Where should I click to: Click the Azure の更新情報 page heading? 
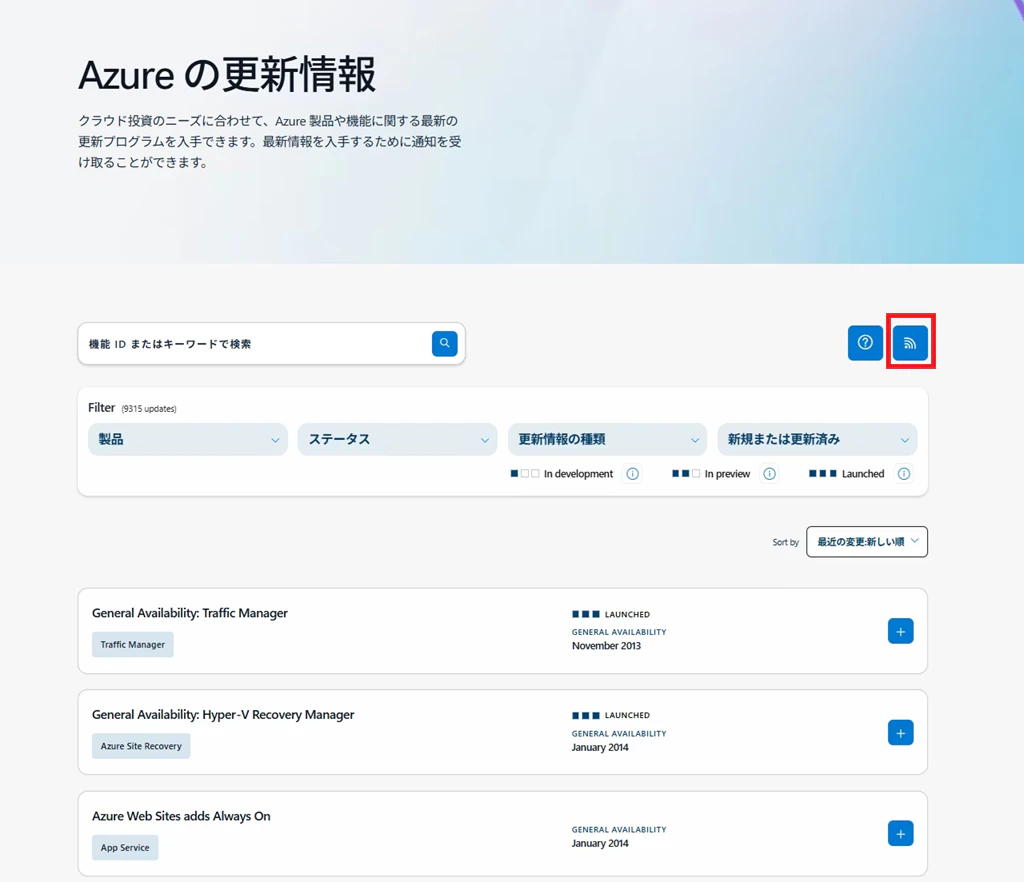click(x=227, y=74)
